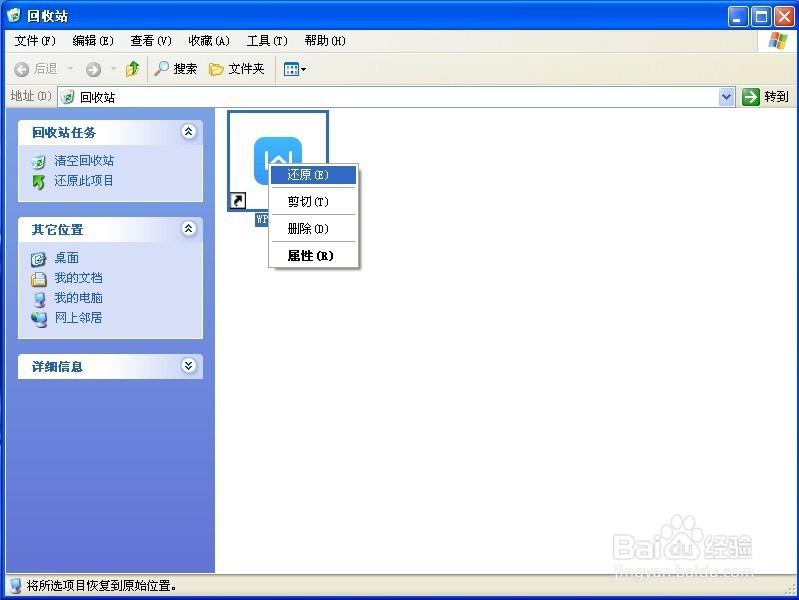Close the 回收站 window

coord(784,17)
